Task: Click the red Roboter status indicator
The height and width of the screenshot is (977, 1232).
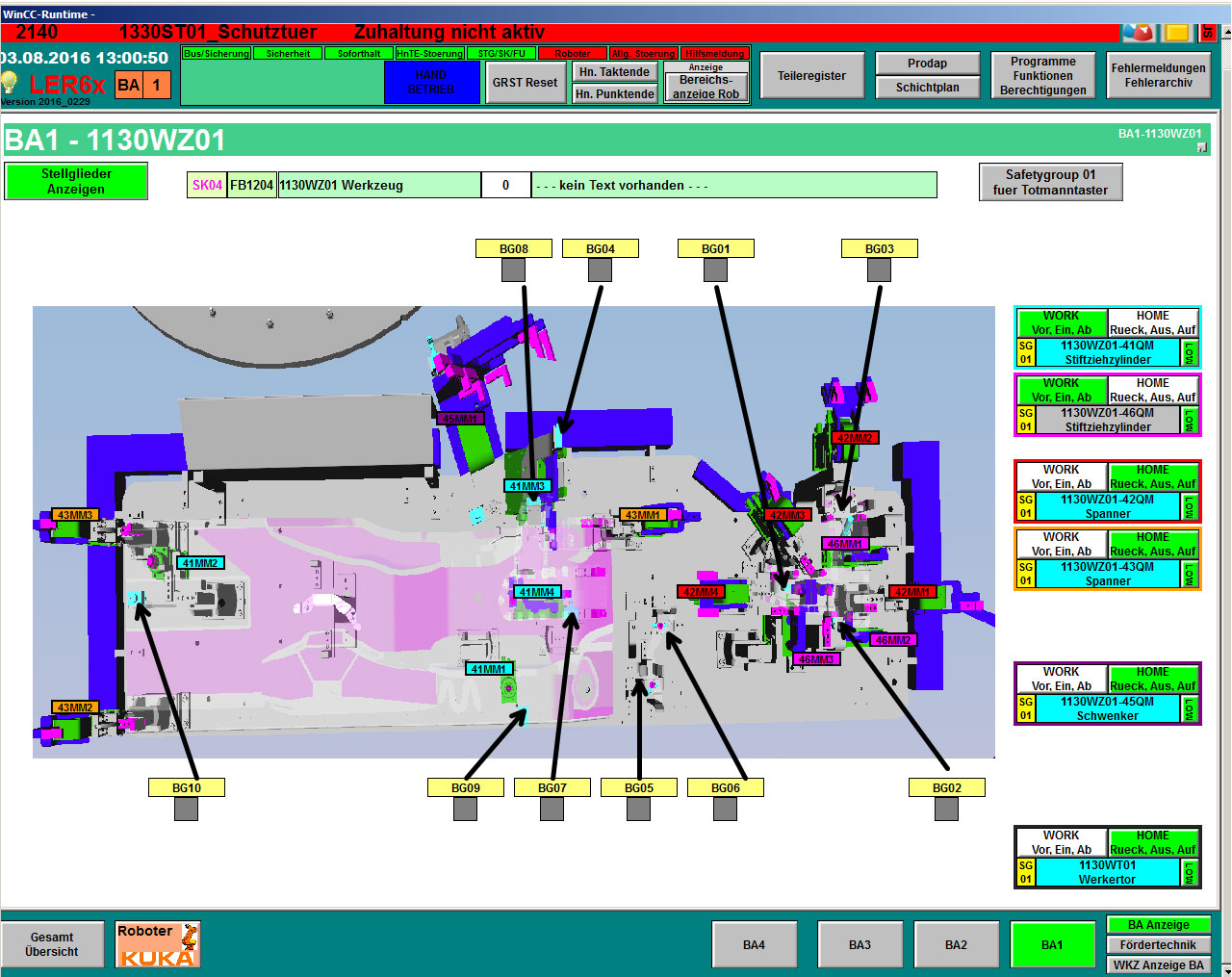Action: 573,54
